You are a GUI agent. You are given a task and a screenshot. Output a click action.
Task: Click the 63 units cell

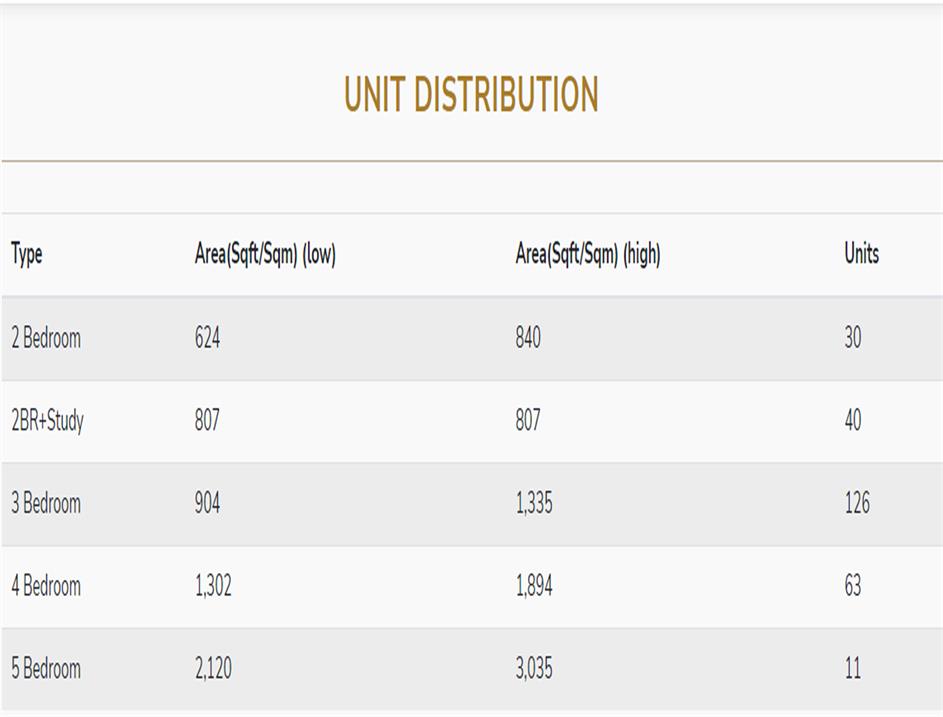852,585
